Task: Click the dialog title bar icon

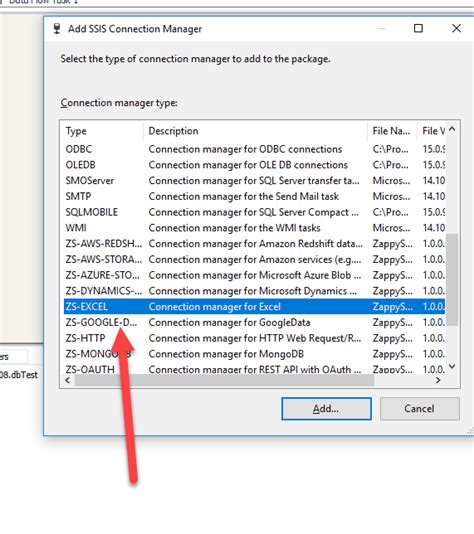Action: [x=57, y=29]
